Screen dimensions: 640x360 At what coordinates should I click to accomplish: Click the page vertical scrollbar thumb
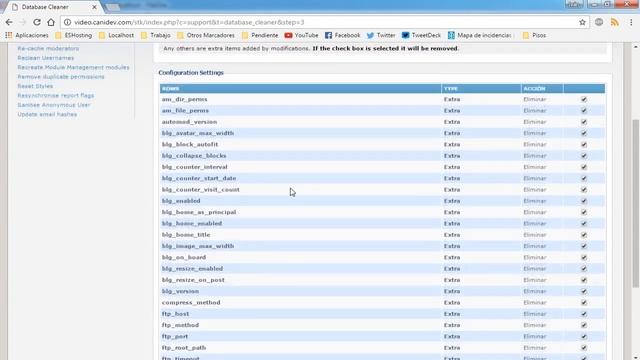636,203
